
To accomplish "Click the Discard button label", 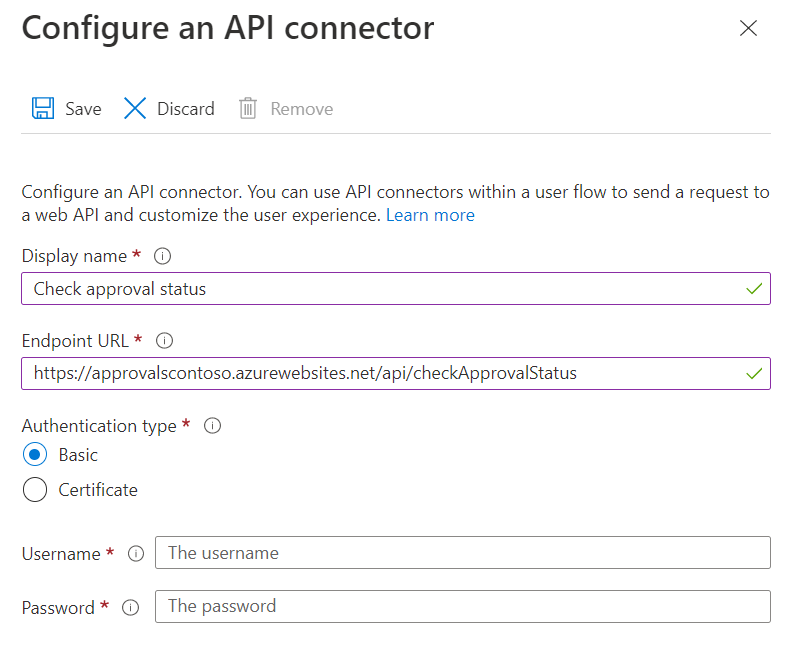I will (x=186, y=109).
